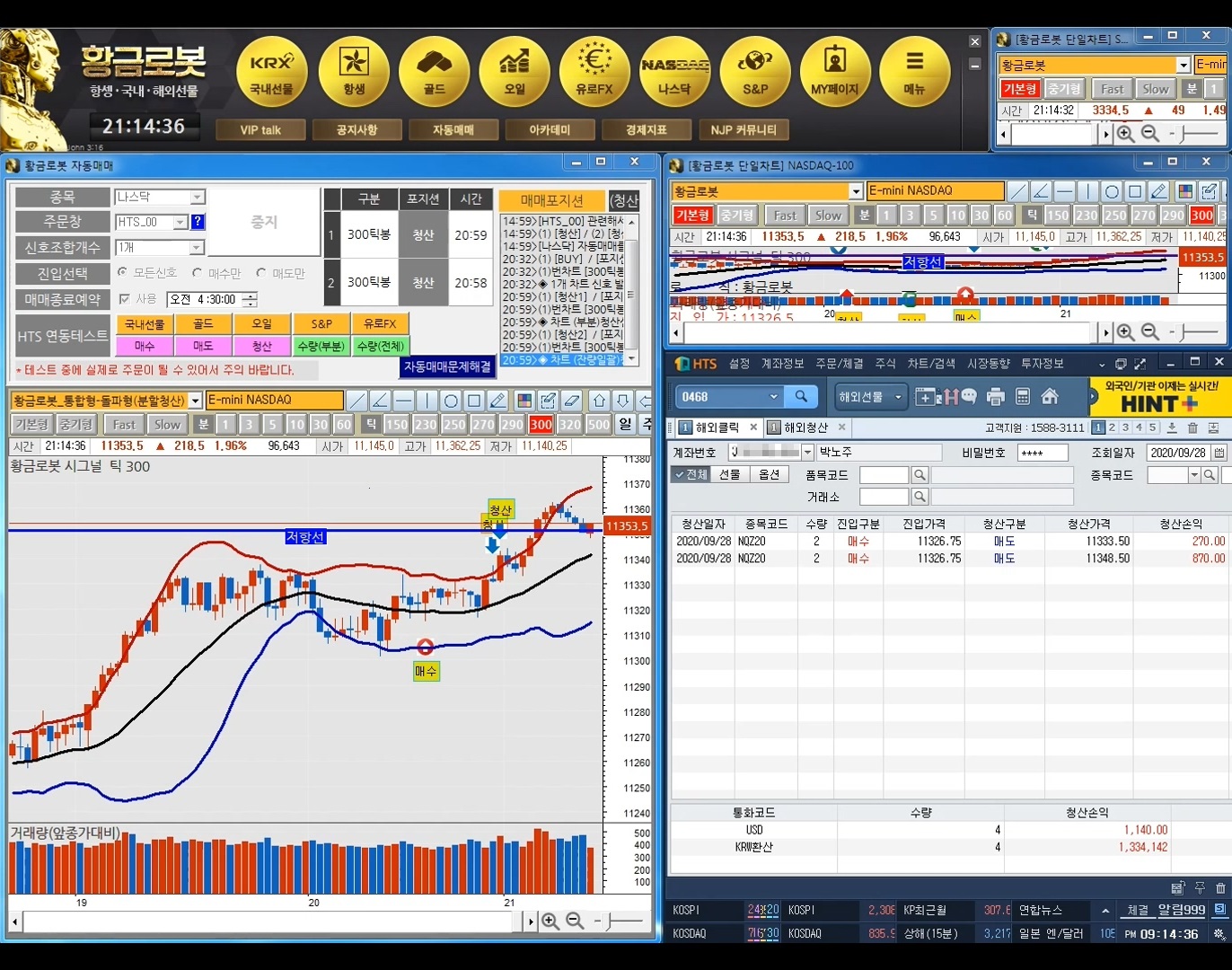The image size is (1232, 970).
Task: Click the printer icon in HTS toolbar
Action: coord(995,396)
